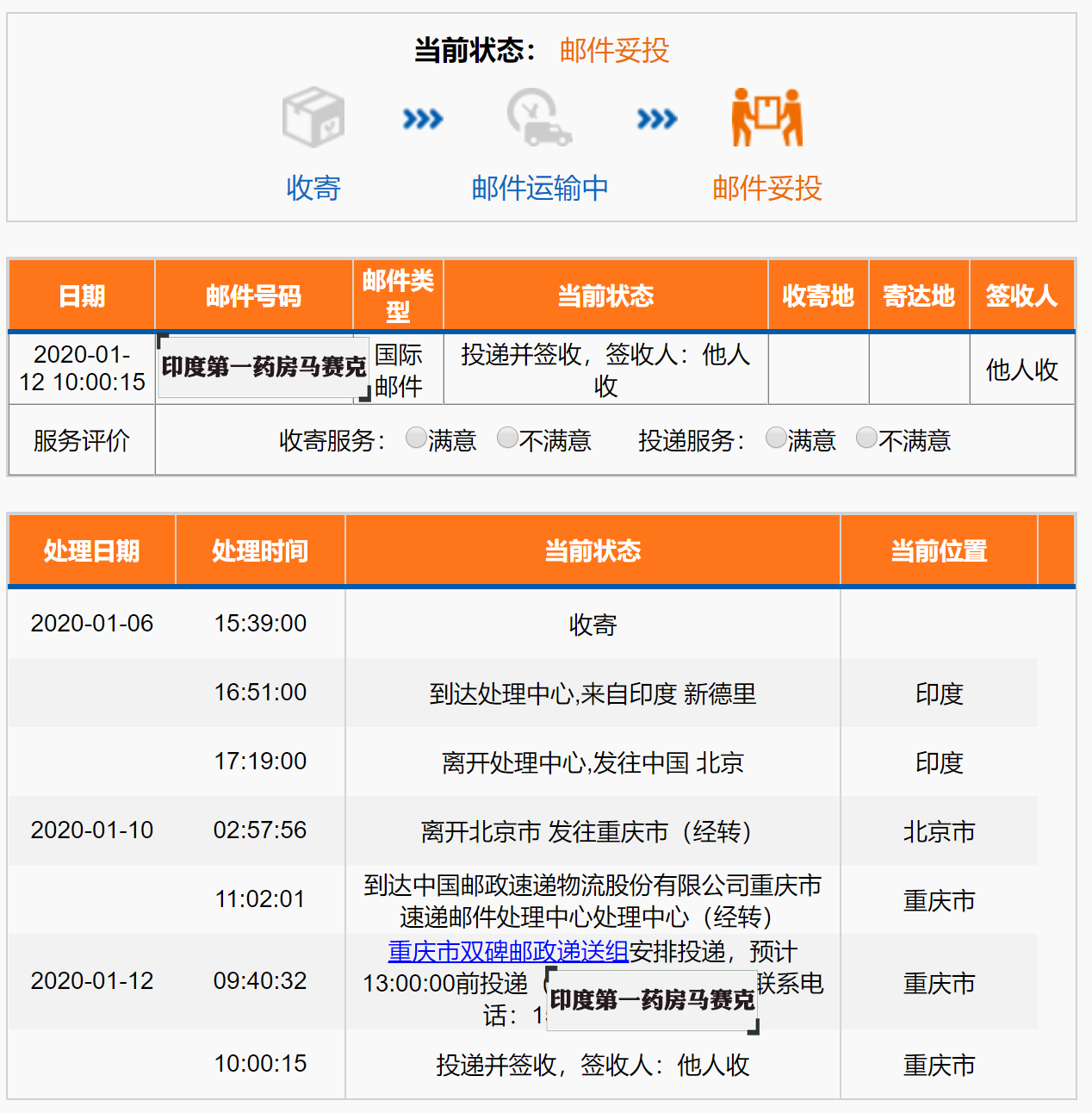Click the 收寄 package icon

point(313,116)
